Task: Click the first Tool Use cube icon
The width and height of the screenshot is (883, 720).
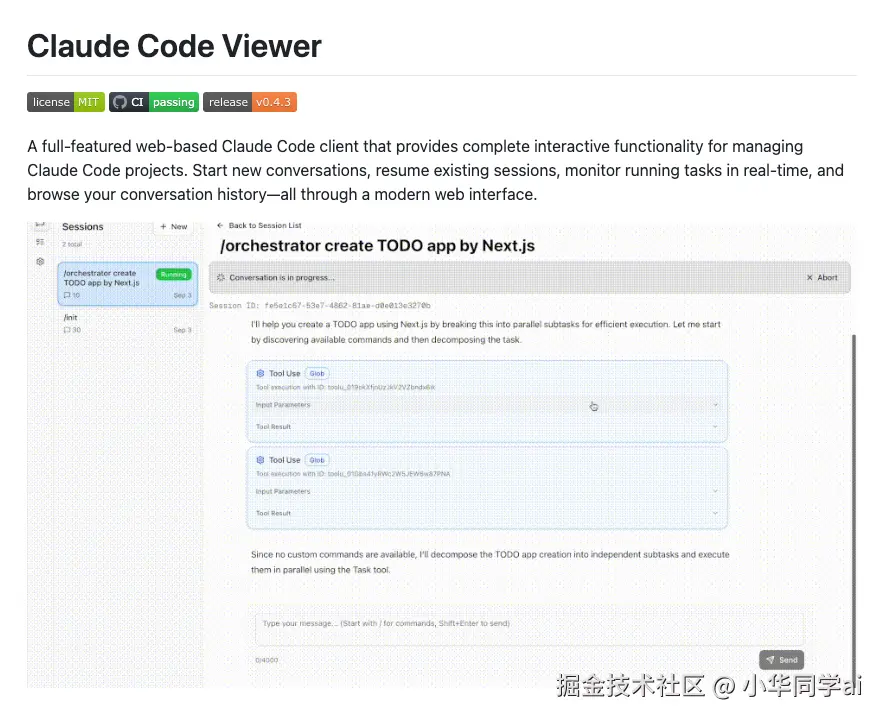Action: (260, 373)
